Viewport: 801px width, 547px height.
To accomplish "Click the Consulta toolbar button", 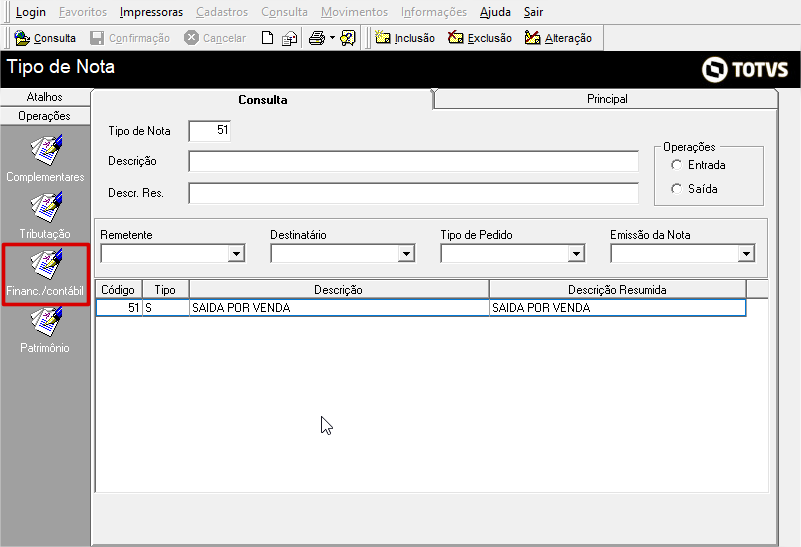I will click(x=45, y=38).
